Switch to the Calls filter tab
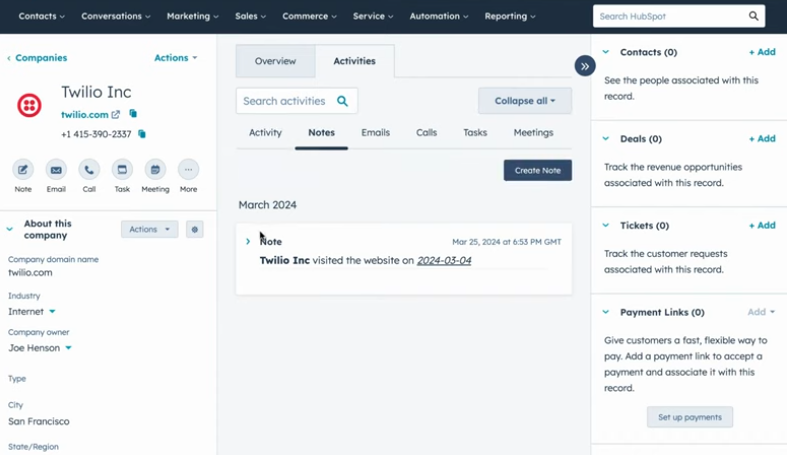Viewport: 787px width, 455px height. (427, 133)
